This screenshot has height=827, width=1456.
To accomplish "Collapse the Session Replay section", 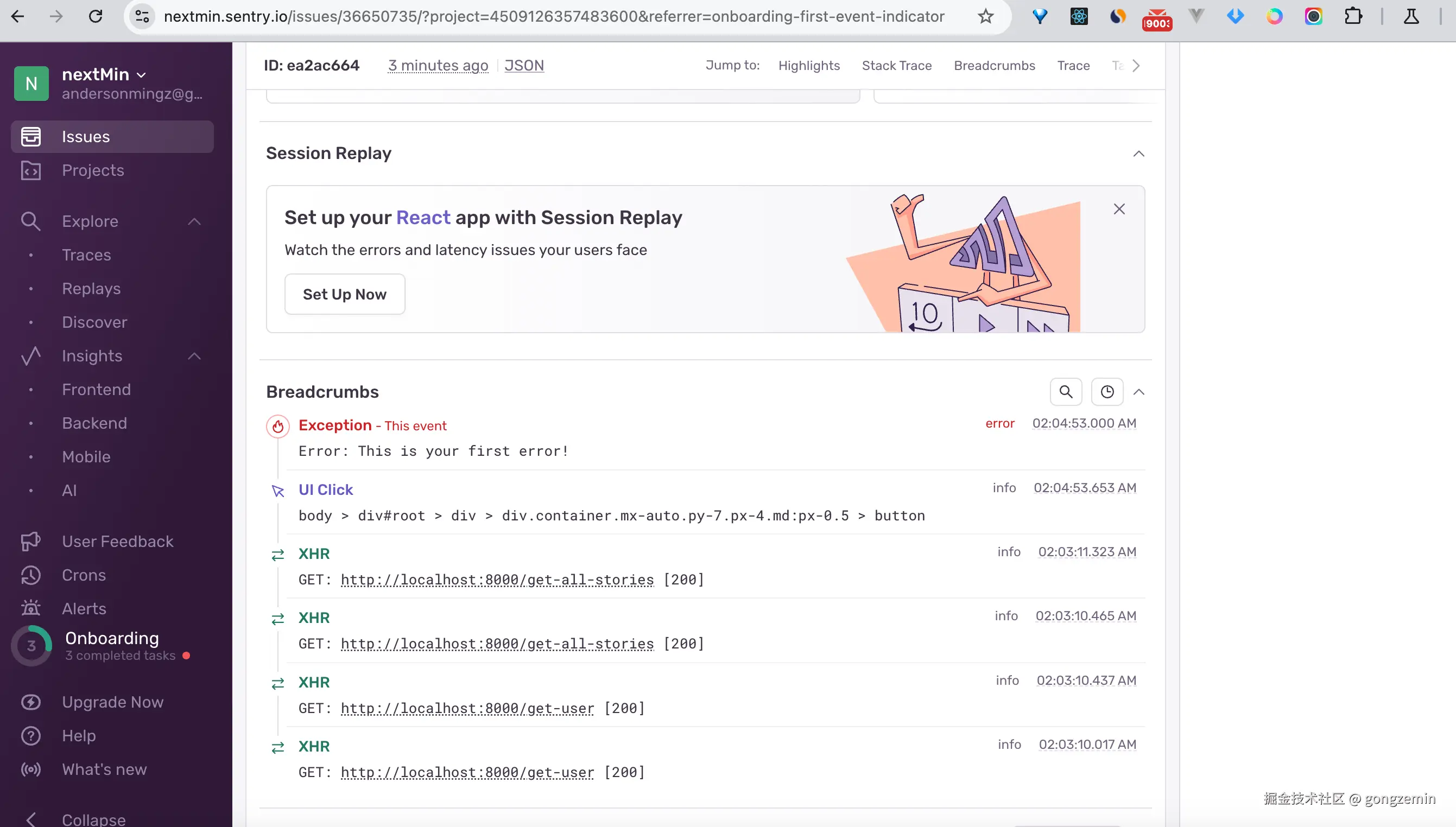I will 1138,154.
